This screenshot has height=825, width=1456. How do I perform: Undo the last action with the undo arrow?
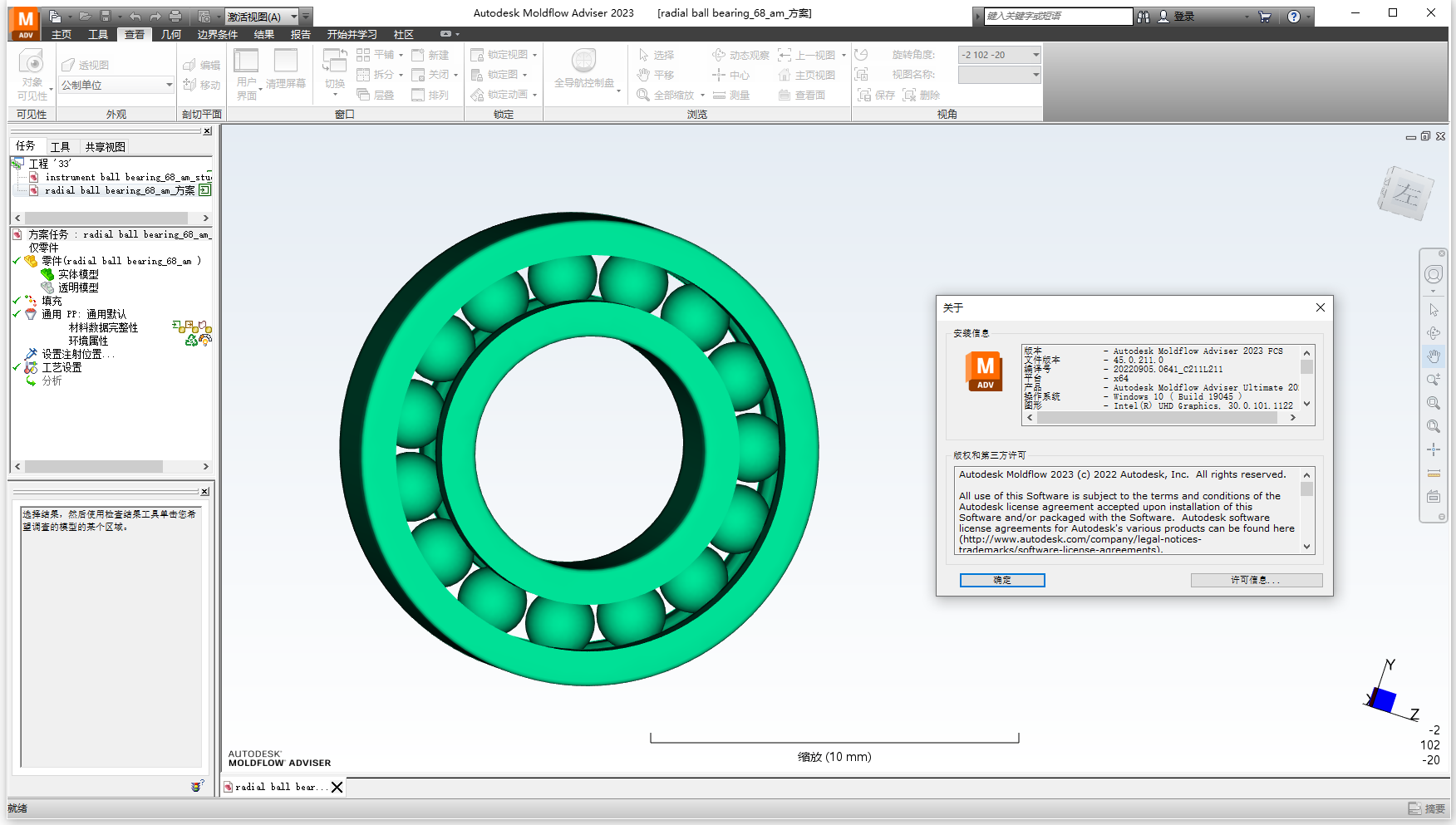tap(135, 16)
